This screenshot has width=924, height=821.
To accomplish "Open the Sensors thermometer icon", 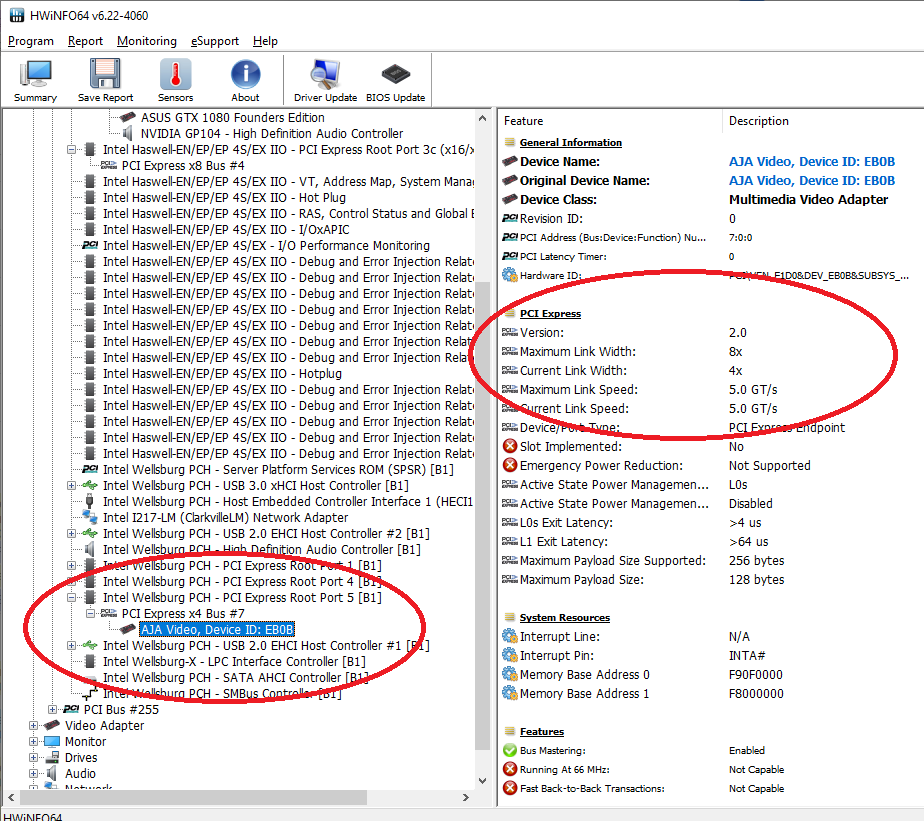I will [x=175, y=80].
